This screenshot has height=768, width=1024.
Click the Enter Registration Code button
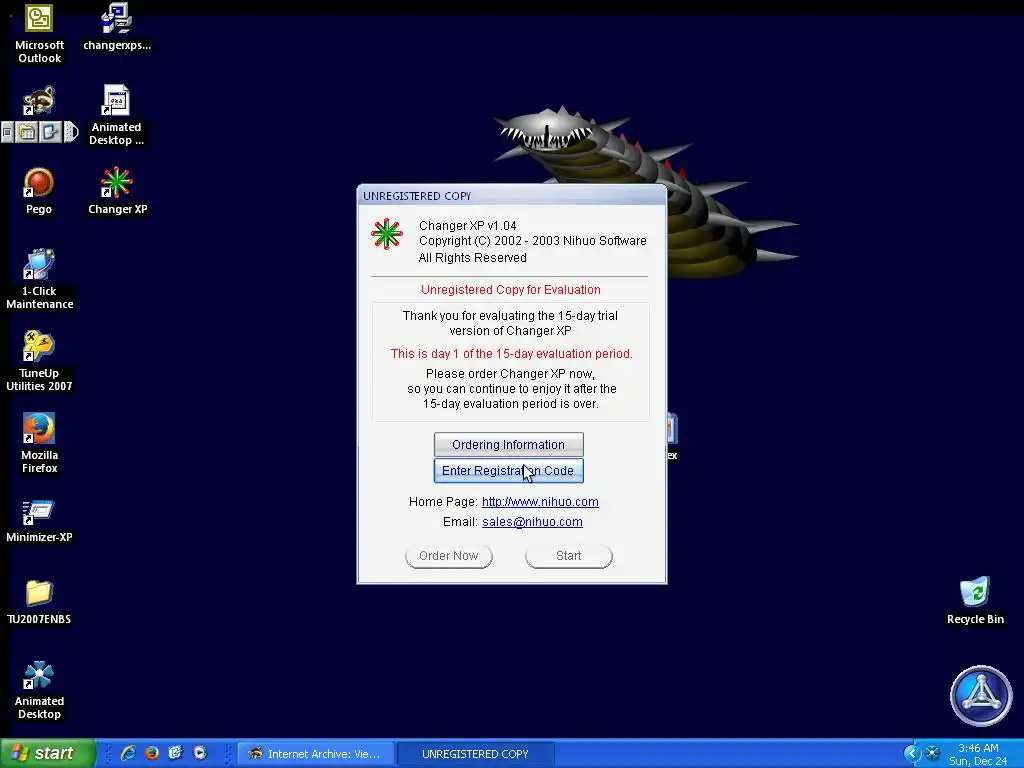click(509, 471)
